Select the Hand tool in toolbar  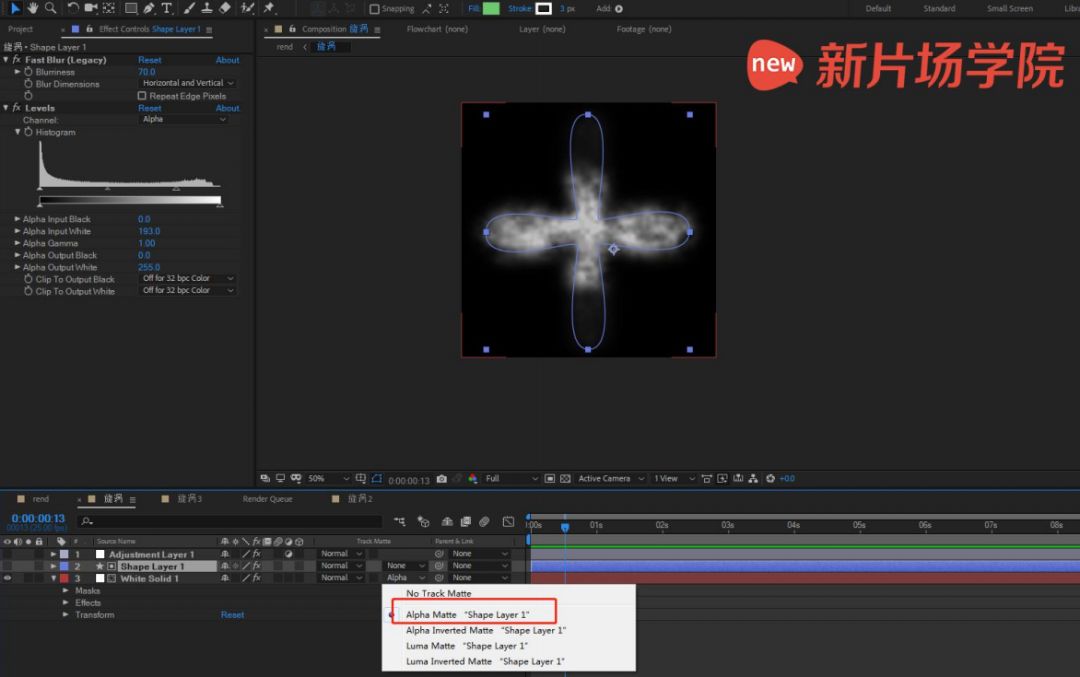pos(33,8)
